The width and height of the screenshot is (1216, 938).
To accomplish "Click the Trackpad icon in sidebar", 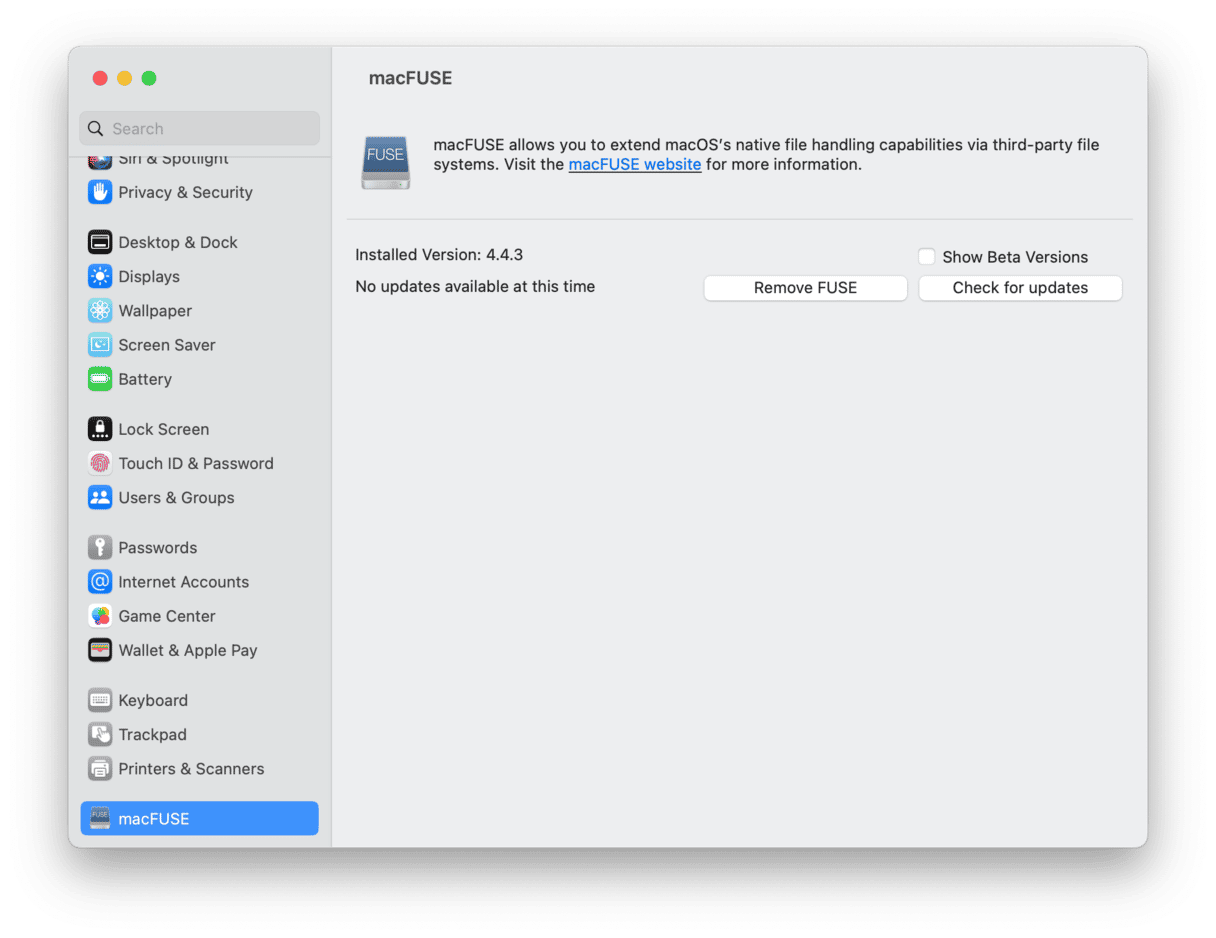I will pyautogui.click(x=100, y=734).
